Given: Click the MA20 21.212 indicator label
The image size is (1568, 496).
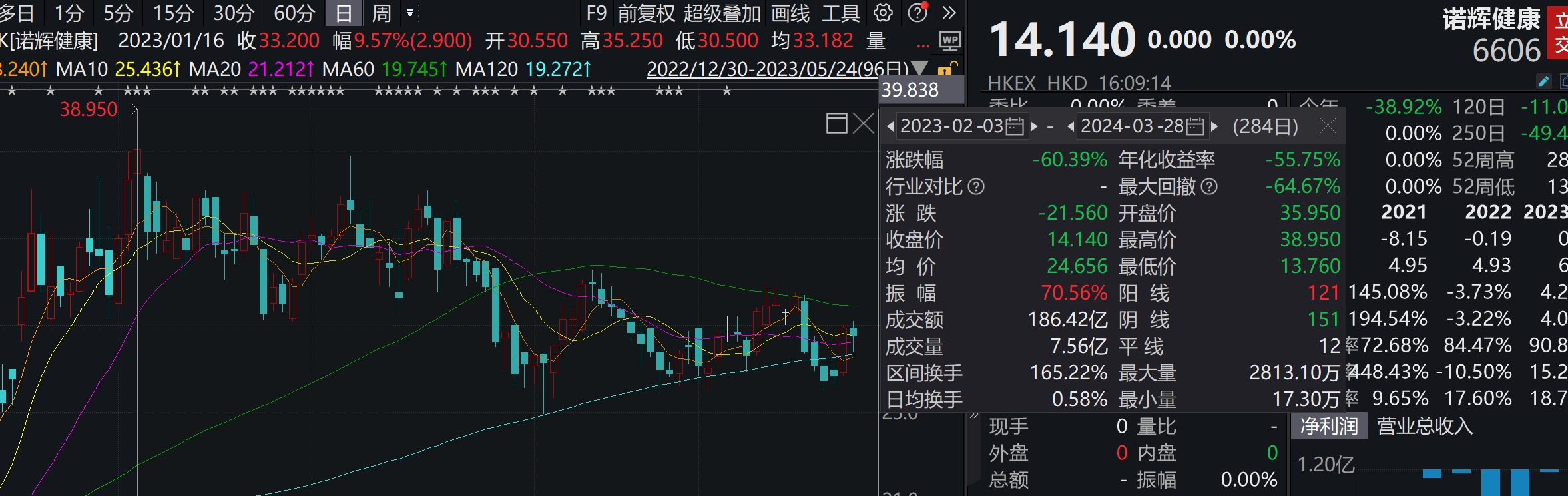Looking at the screenshot, I should click(x=252, y=69).
